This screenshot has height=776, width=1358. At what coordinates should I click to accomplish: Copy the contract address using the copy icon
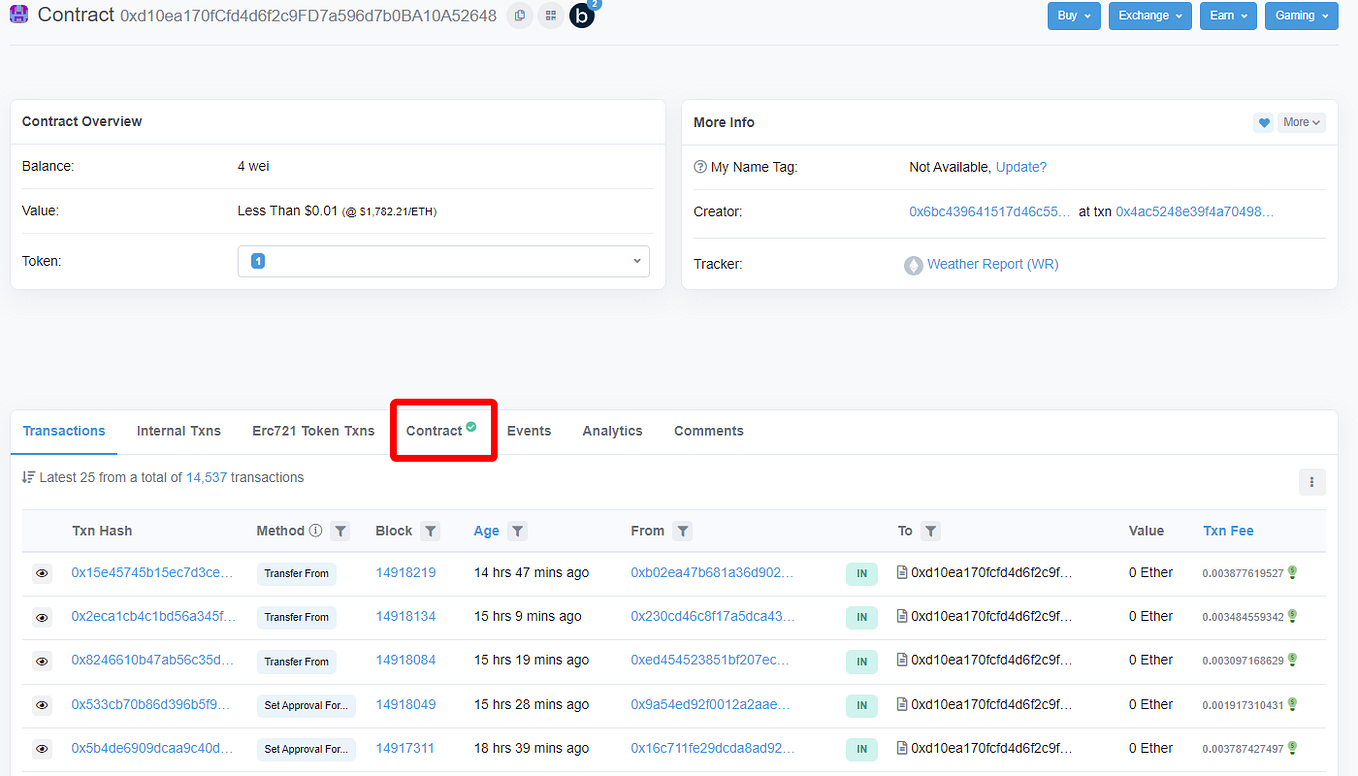(519, 15)
